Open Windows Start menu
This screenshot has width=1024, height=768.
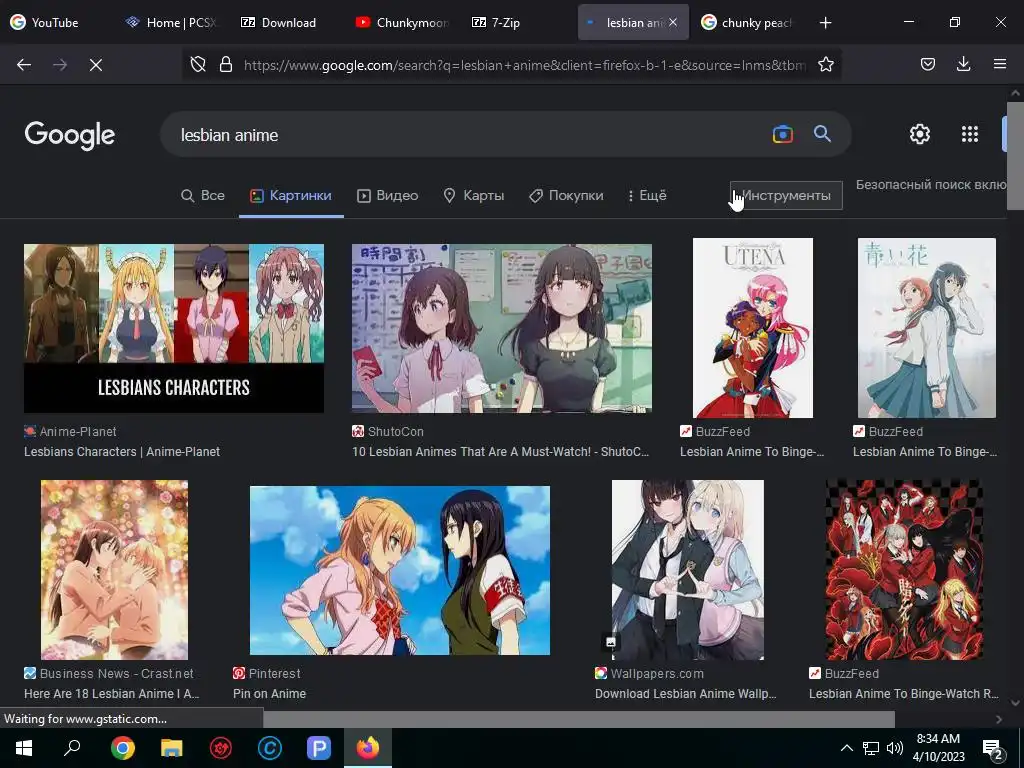(x=24, y=748)
